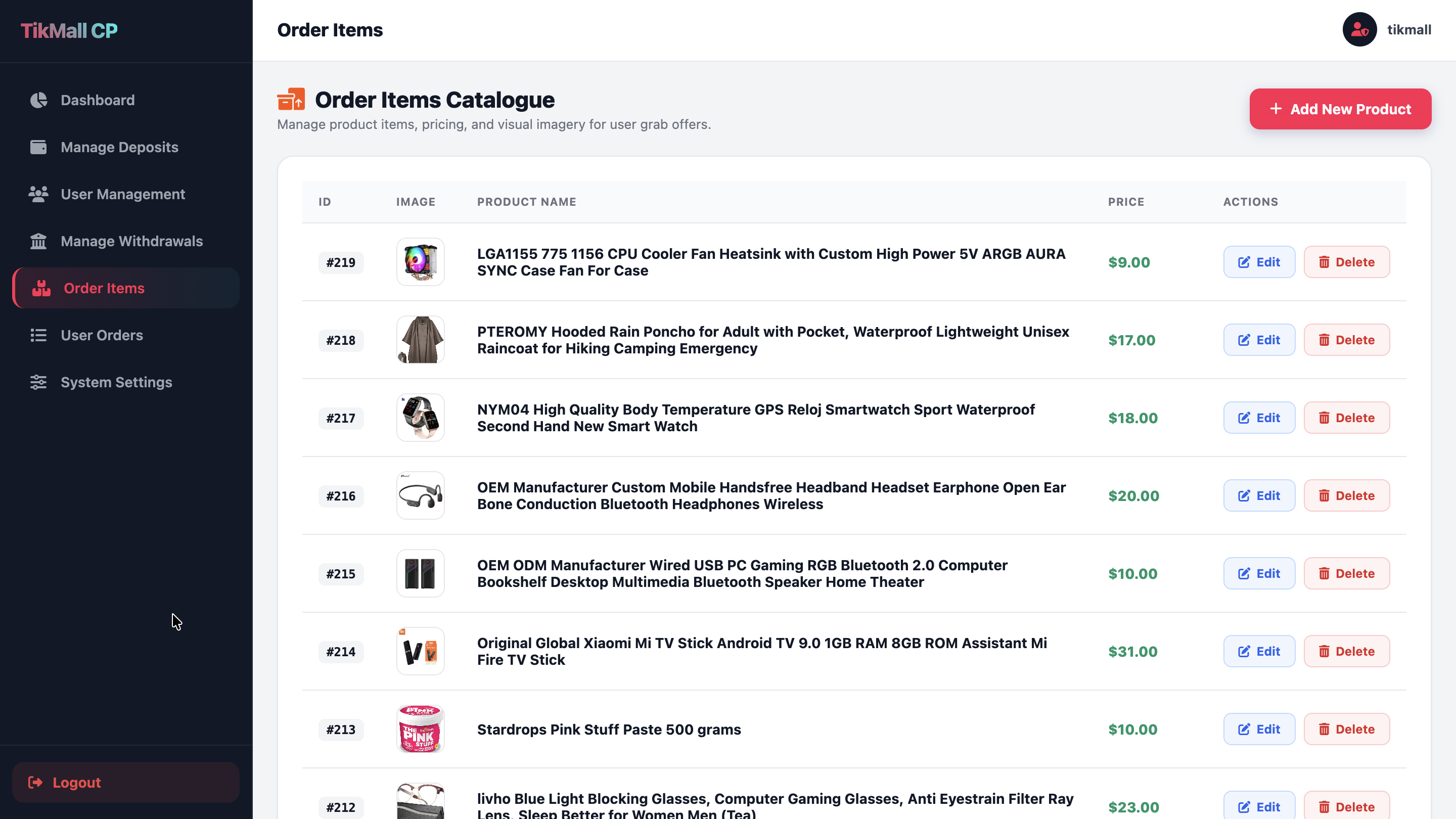Click the User Orders list icon
Image resolution: width=1456 pixels, height=819 pixels.
coord(38,335)
